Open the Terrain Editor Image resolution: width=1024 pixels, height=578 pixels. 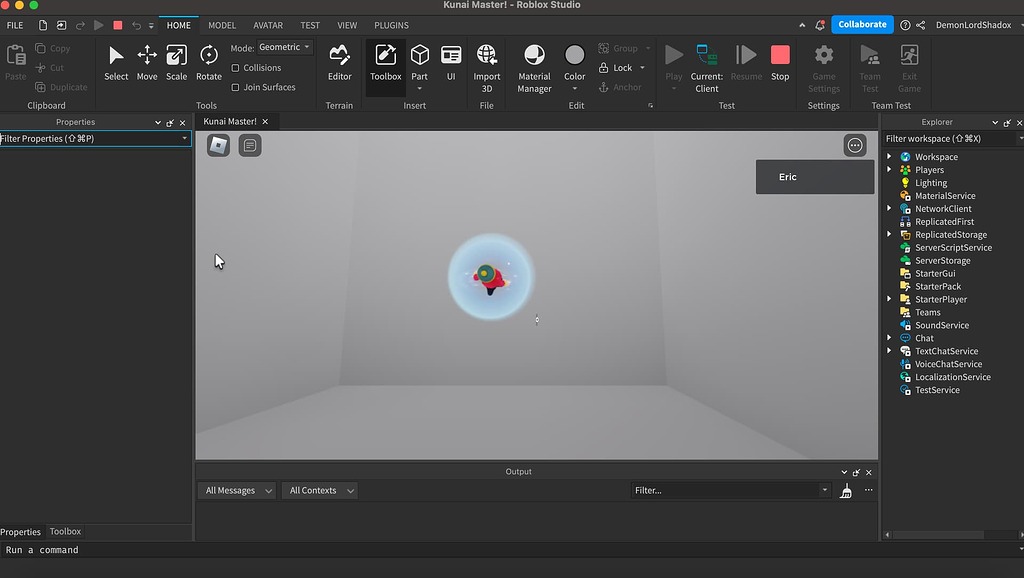click(x=339, y=62)
